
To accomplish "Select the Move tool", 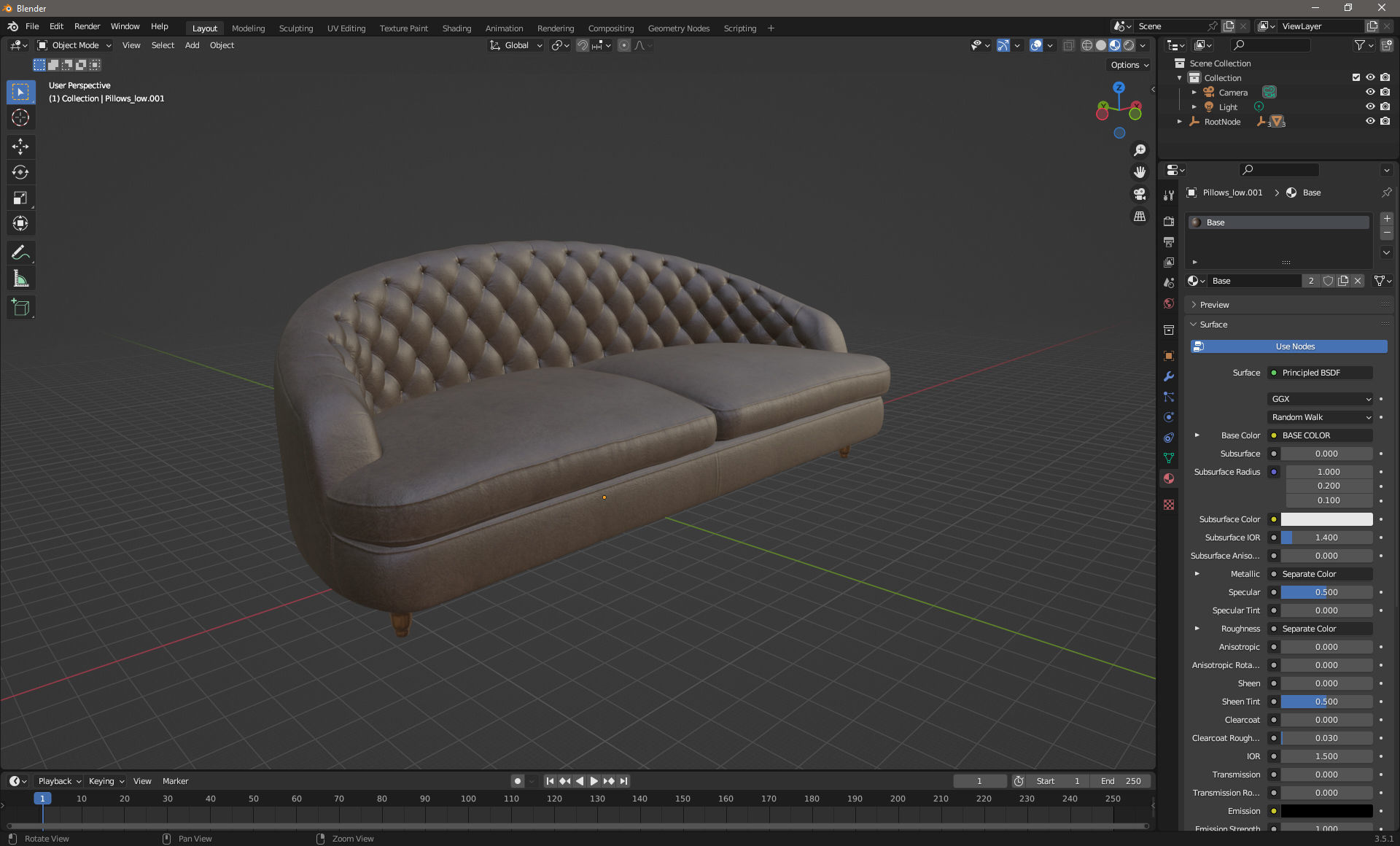I will tap(20, 147).
